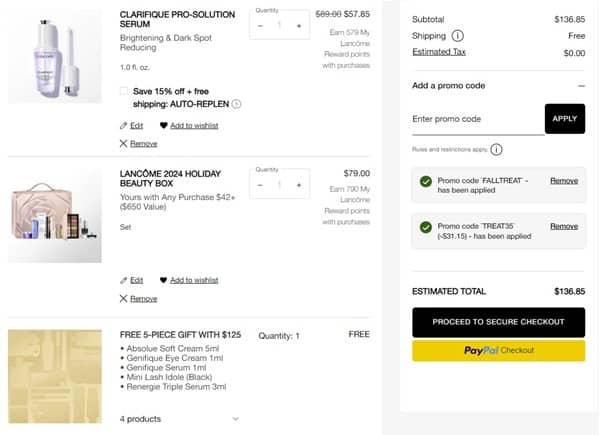Image resolution: width=600 pixels, height=435 pixels.
Task: Expand the 4 products gift list
Action: (x=235, y=419)
